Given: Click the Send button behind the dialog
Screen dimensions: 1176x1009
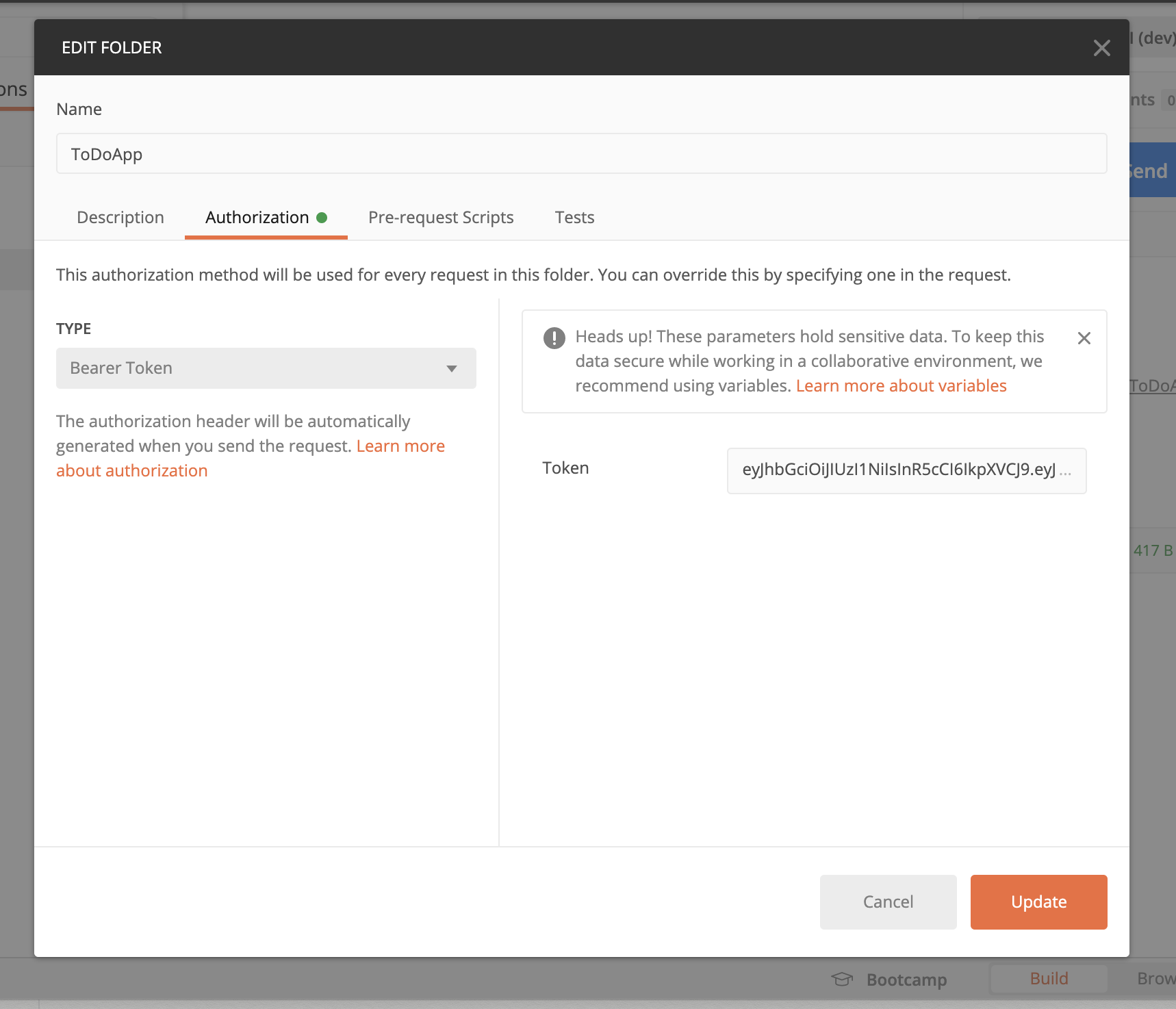Looking at the screenshot, I should (x=1152, y=170).
